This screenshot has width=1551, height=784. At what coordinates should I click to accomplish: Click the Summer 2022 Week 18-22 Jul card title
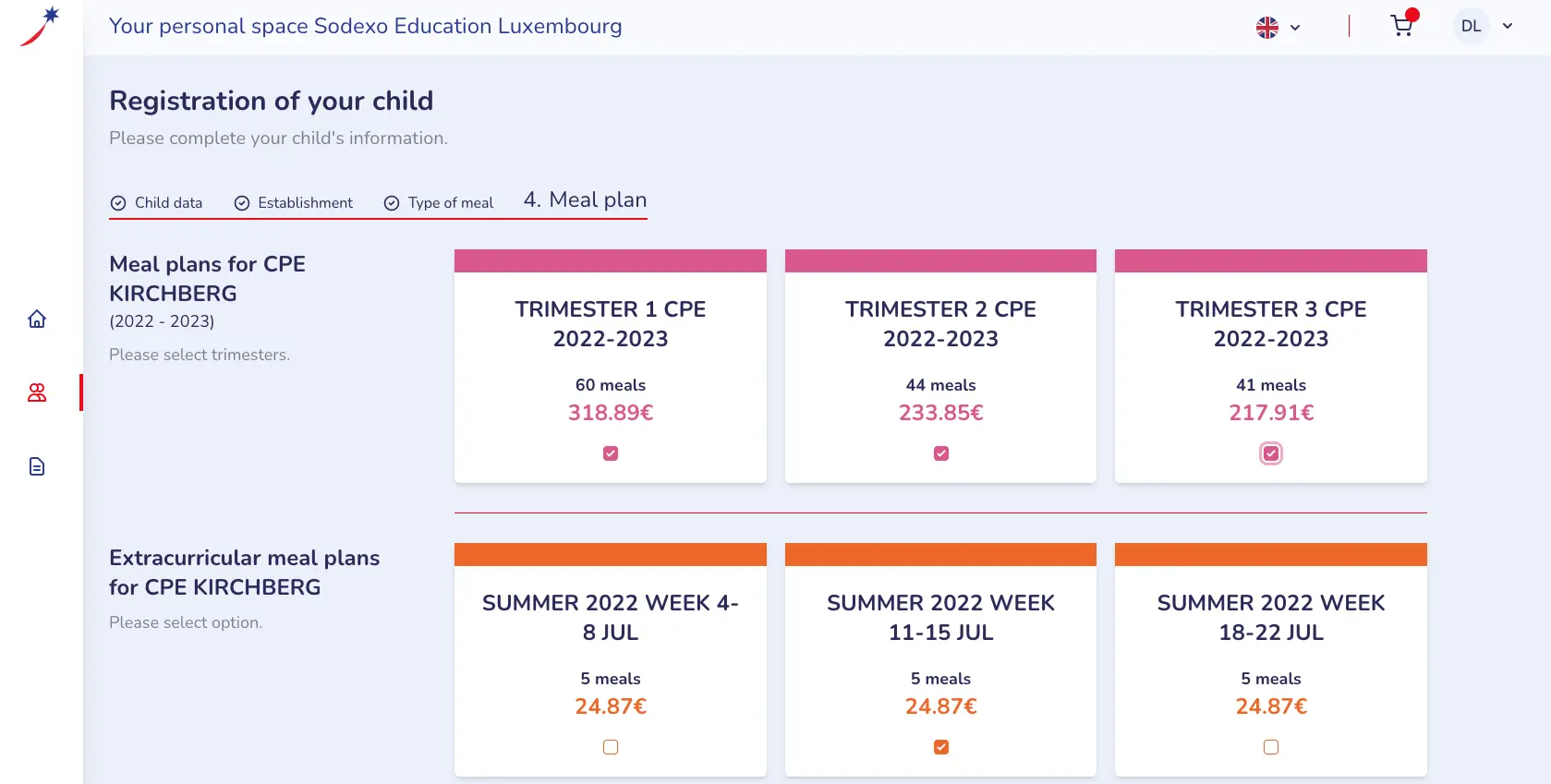click(1271, 617)
